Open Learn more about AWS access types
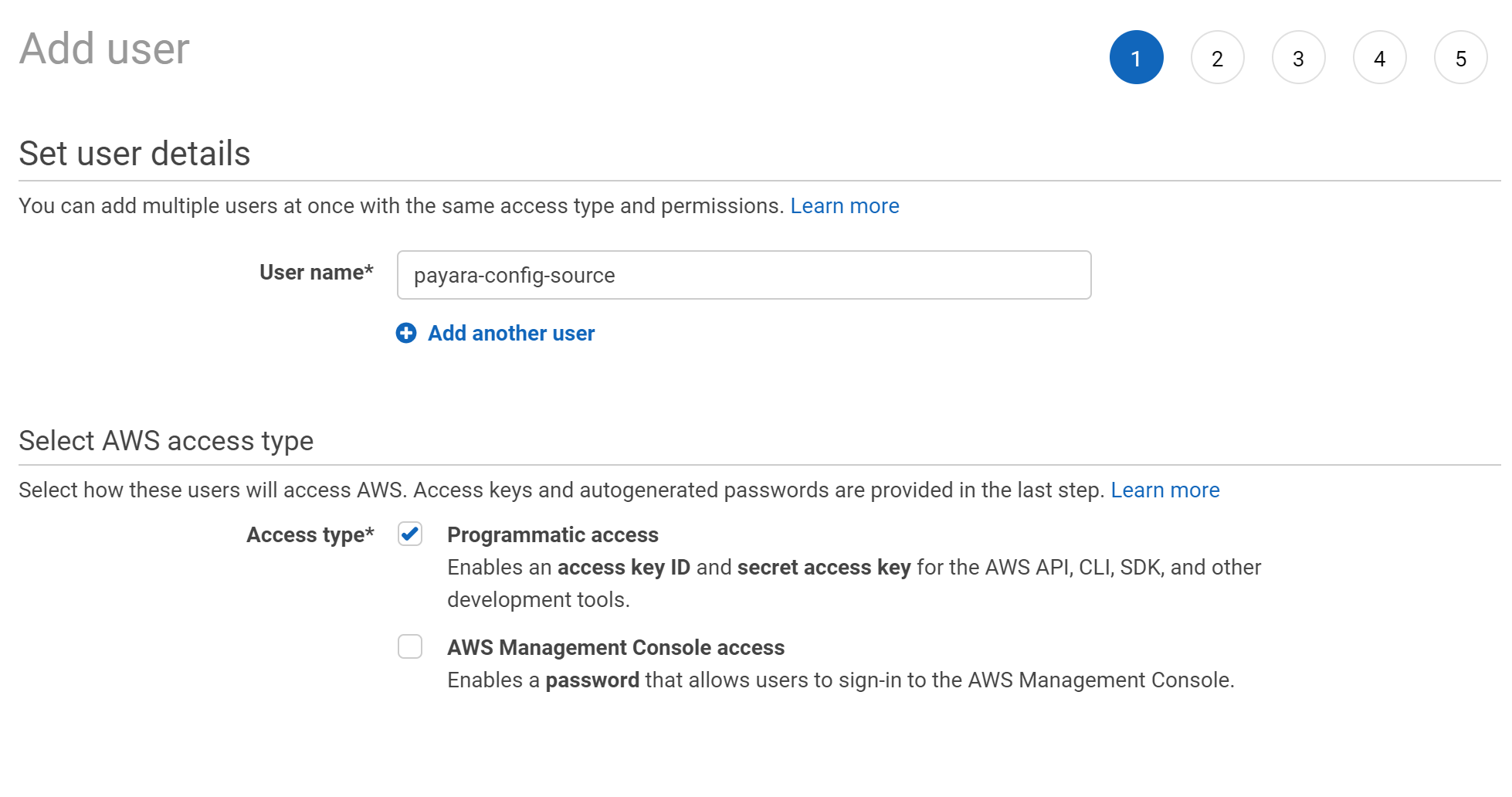 (1165, 490)
